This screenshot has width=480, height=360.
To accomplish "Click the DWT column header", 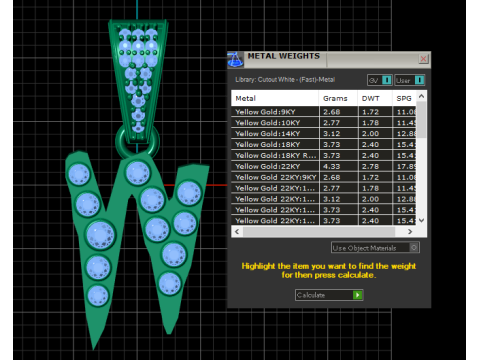I will coord(375,98).
